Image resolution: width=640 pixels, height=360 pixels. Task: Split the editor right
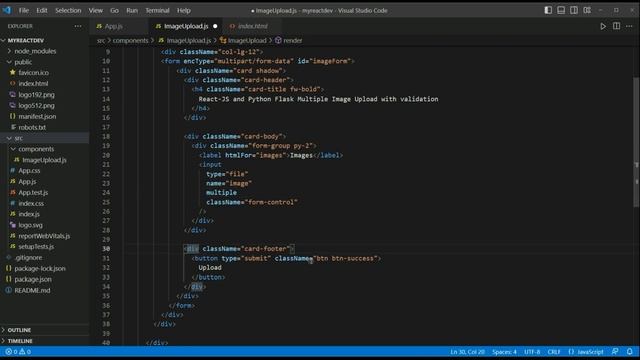tap(616, 26)
